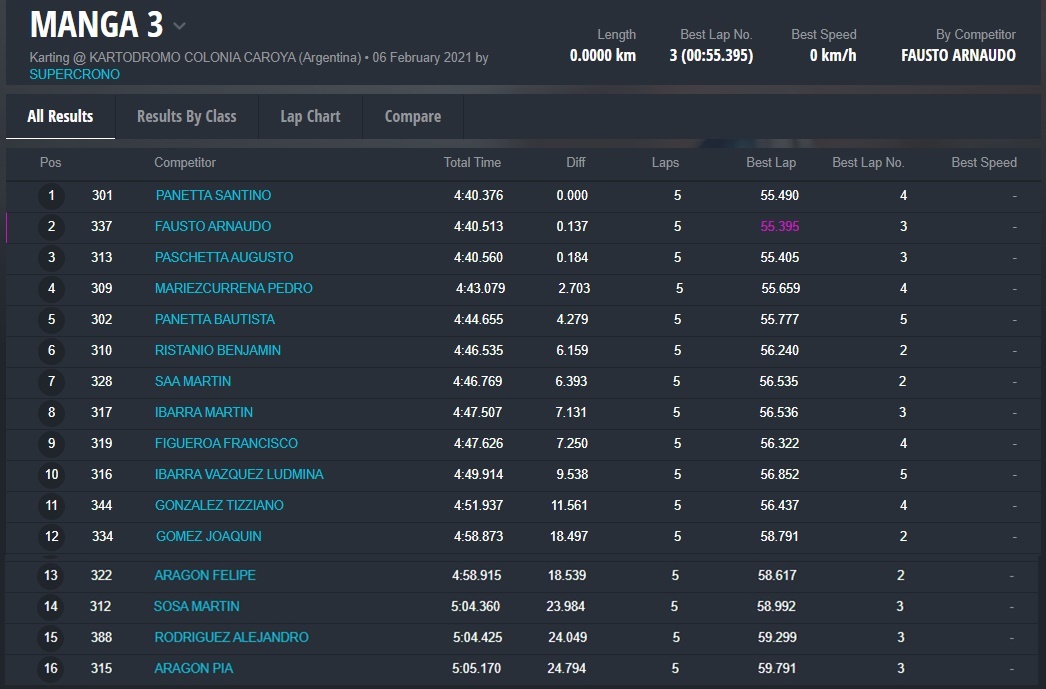
Task: Click the Total Time column header
Action: (x=472, y=162)
